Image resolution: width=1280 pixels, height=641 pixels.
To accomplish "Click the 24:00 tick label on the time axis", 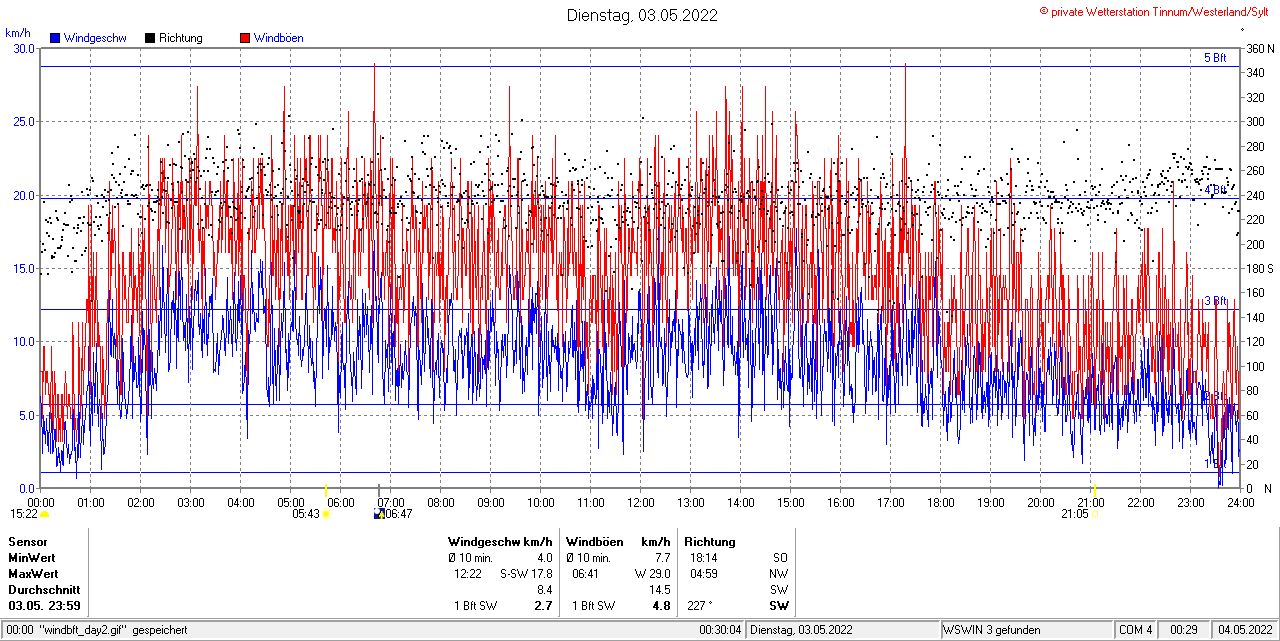I will coord(1240,502).
